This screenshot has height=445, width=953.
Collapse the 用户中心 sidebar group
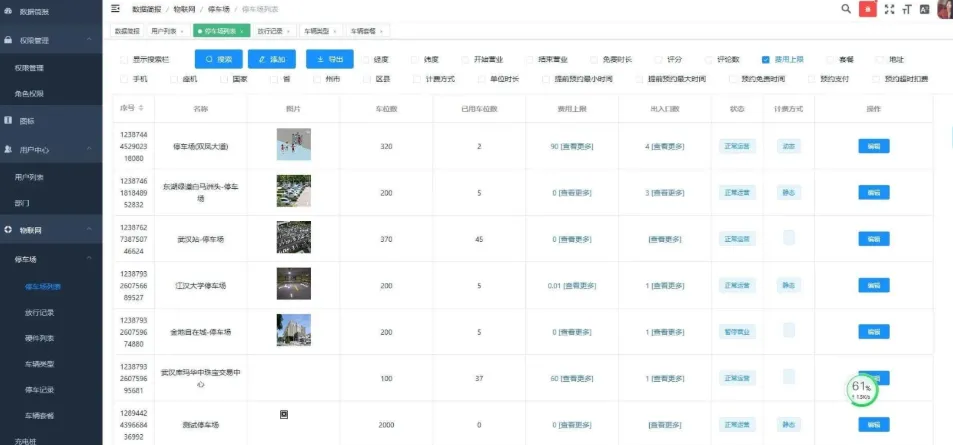click(x=90, y=150)
